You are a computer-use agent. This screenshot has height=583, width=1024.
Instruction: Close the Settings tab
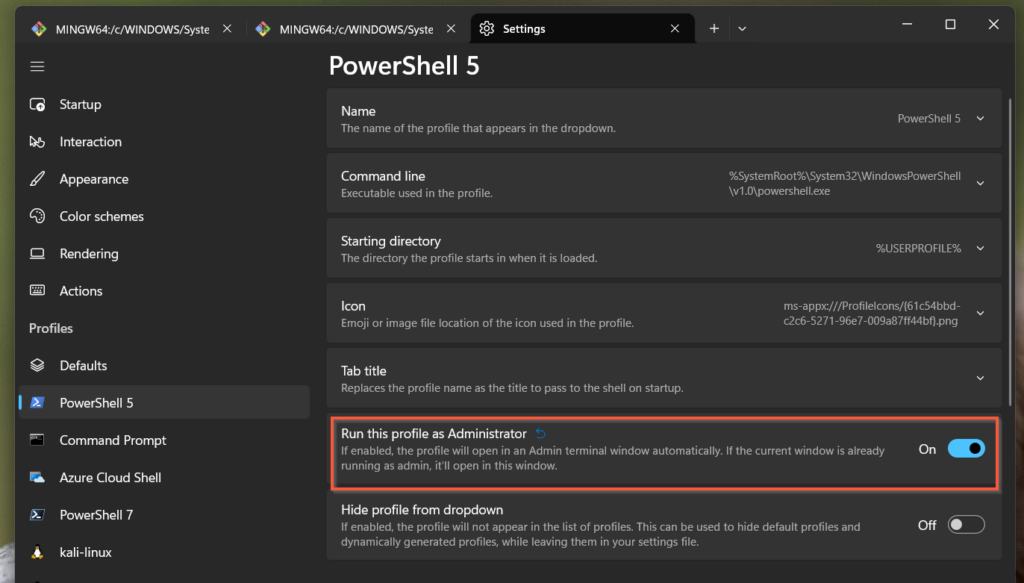coord(675,29)
